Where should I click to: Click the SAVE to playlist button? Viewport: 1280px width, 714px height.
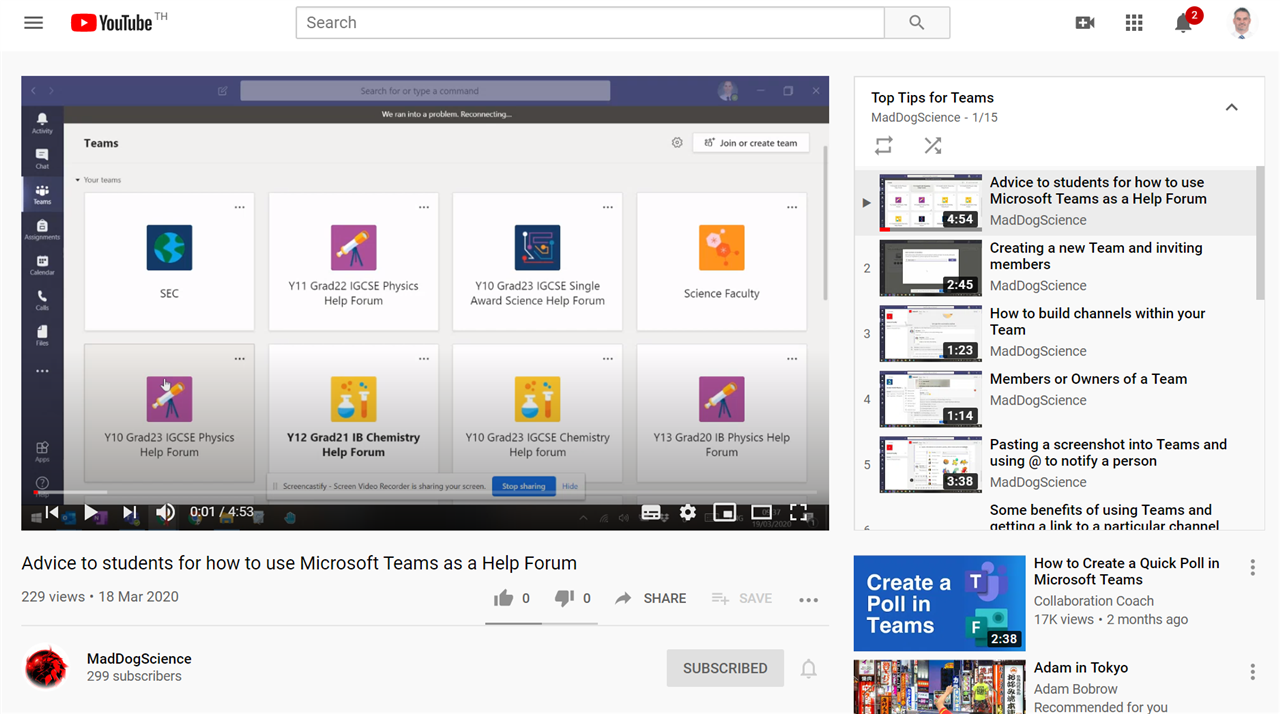[741, 598]
